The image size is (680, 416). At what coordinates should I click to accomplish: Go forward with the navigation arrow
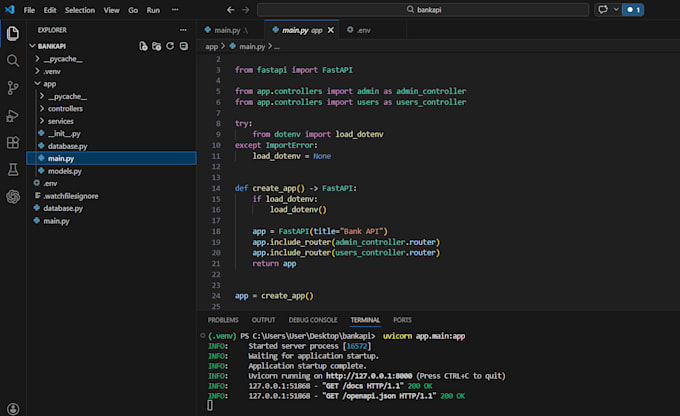(x=245, y=10)
